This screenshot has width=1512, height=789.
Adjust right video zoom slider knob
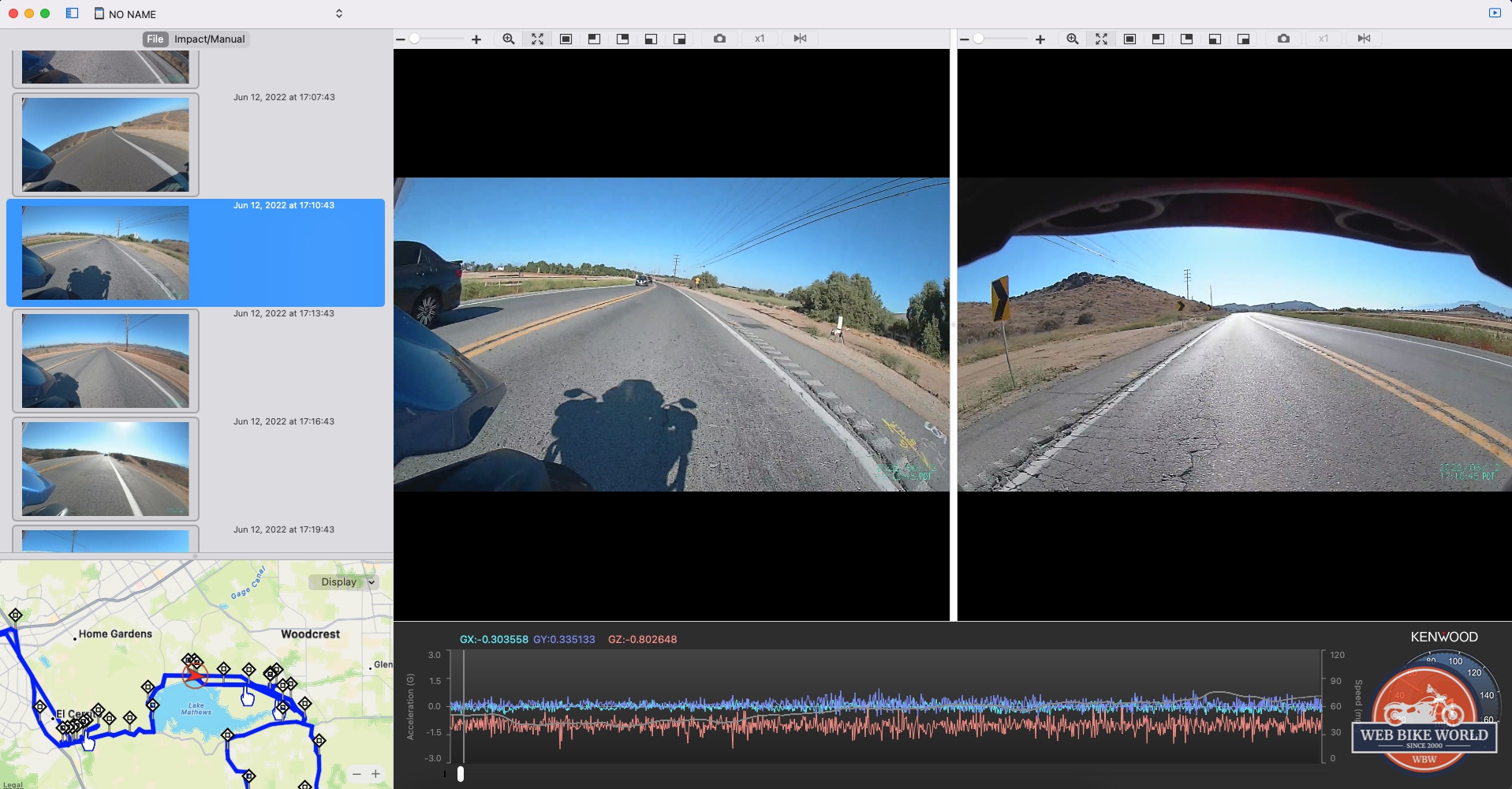coord(978,38)
